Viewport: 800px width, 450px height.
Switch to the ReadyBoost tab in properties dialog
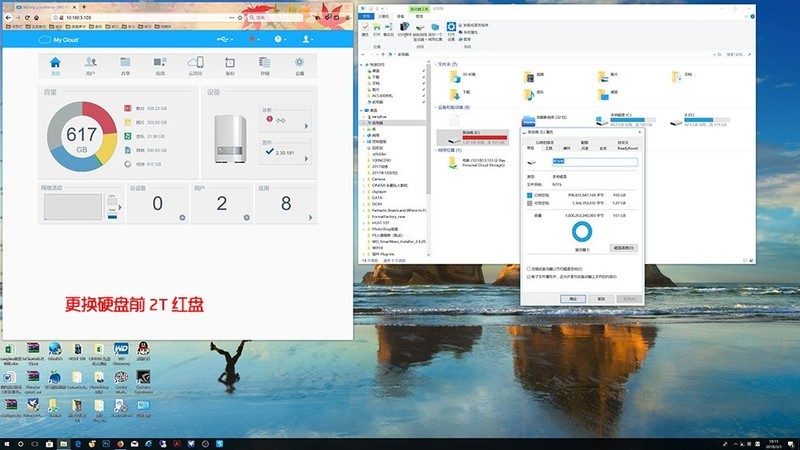click(x=627, y=146)
